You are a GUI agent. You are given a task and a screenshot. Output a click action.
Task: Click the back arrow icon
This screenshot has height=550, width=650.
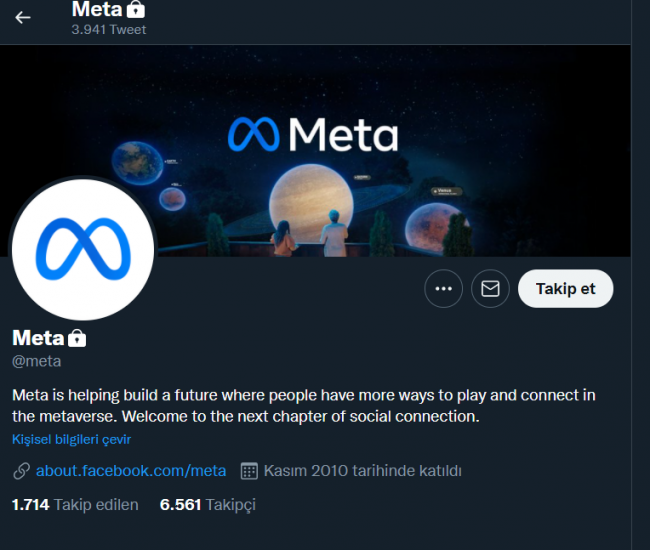click(23, 17)
